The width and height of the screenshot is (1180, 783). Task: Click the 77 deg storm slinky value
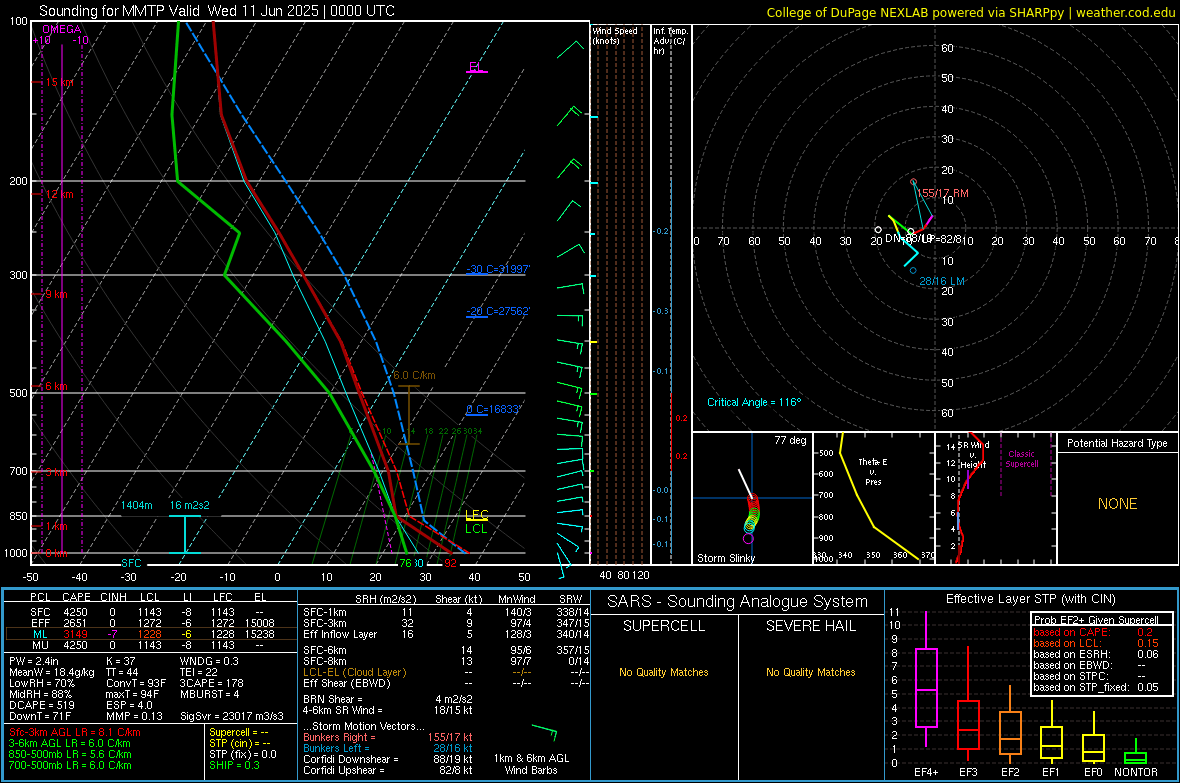point(790,440)
